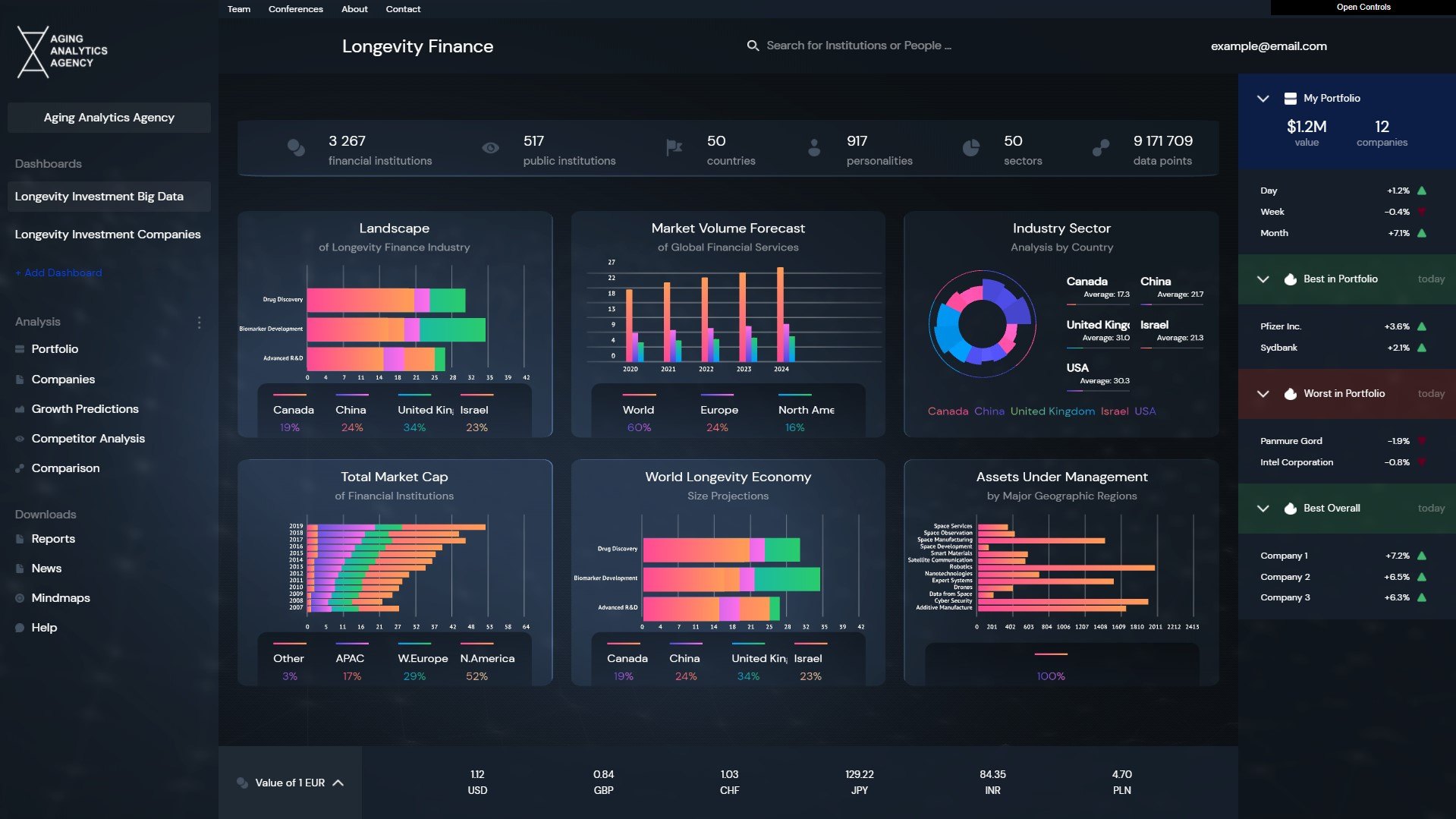Click the Analysis section three-dot menu
Viewport: 1456px width, 819px height.
point(200,323)
